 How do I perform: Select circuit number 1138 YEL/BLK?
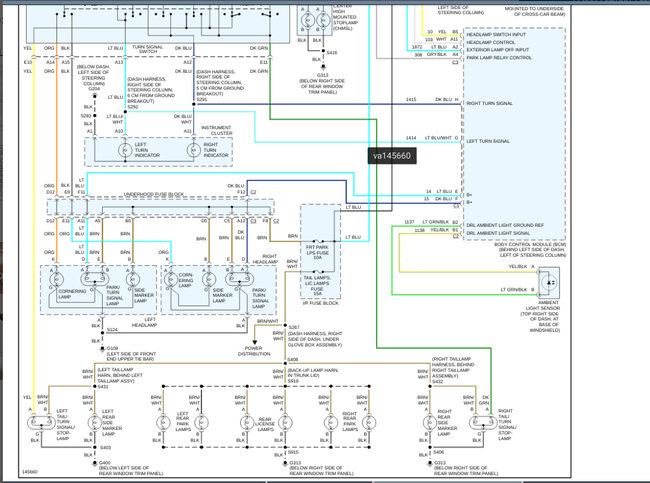click(420, 230)
